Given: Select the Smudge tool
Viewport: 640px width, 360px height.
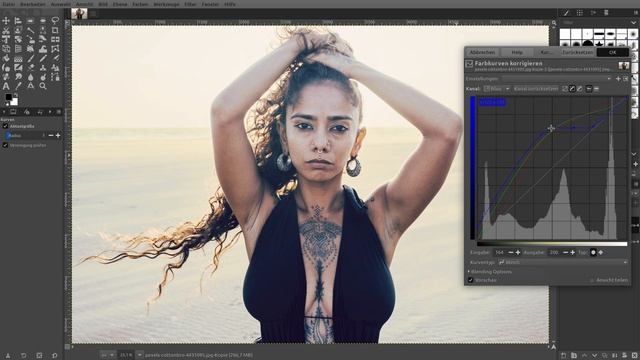Looking at the screenshot, I should (x=18, y=77).
